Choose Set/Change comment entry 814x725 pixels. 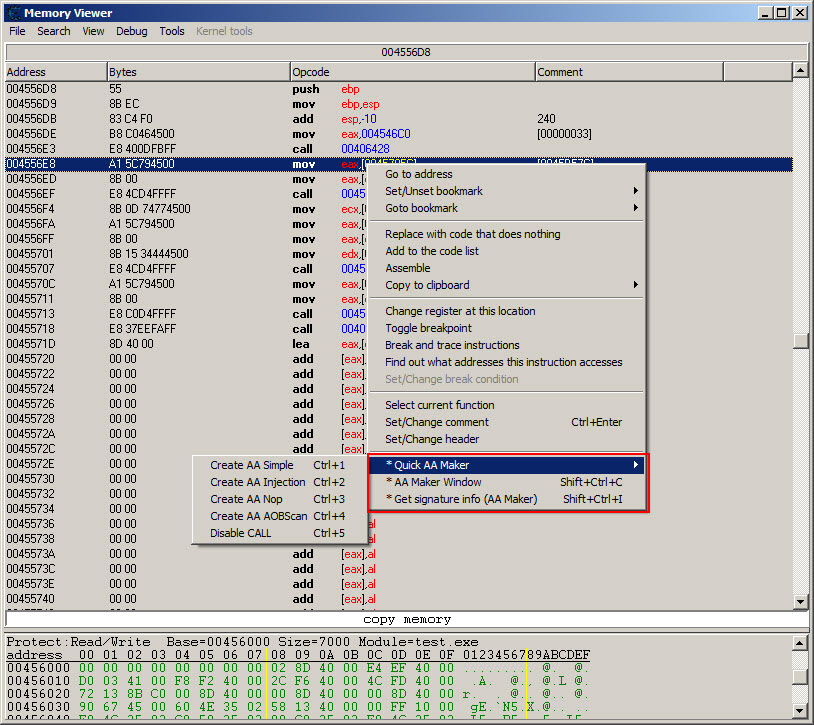tap(507, 422)
